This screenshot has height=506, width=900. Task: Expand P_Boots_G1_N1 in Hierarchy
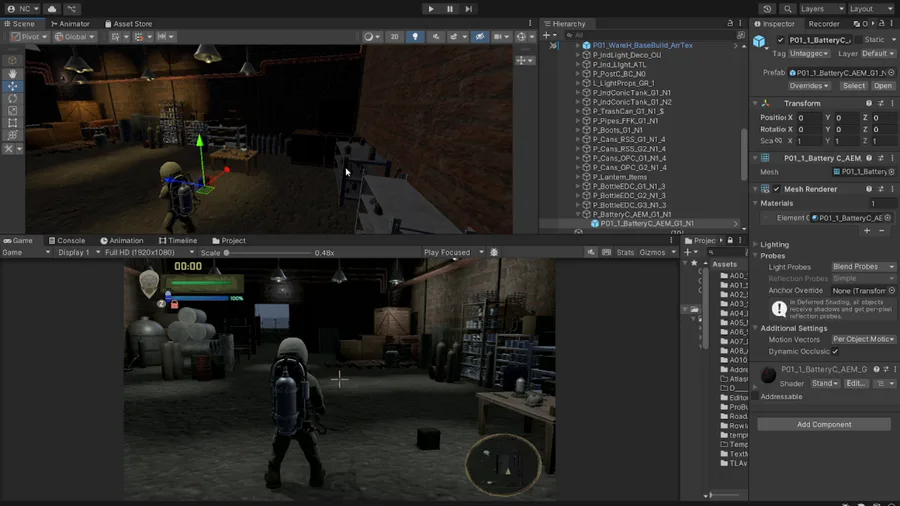tap(578, 130)
